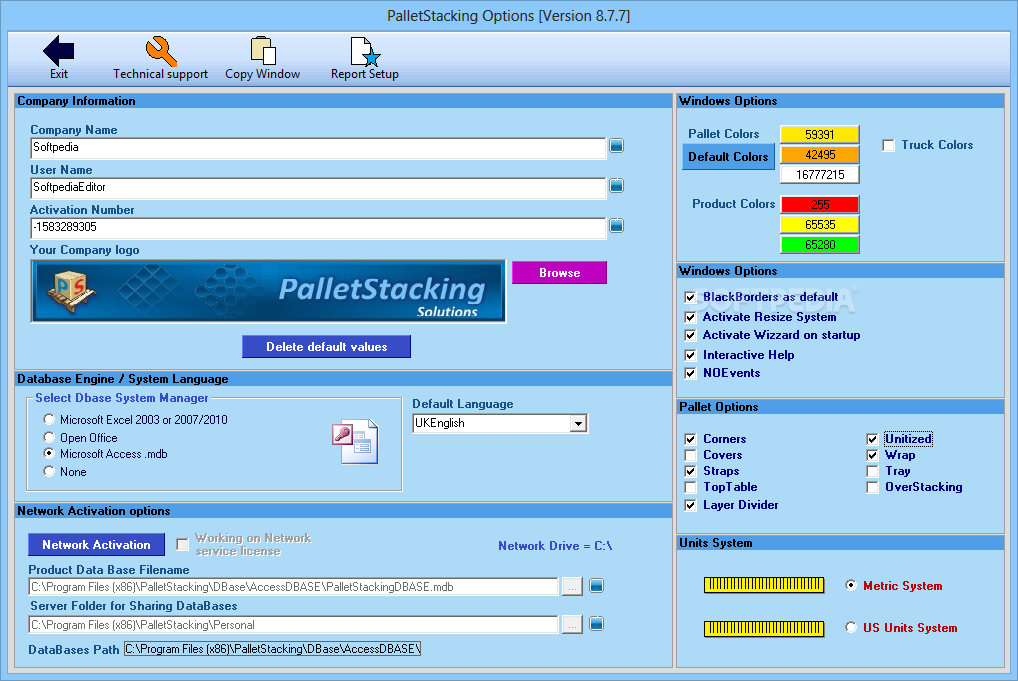The height and width of the screenshot is (681, 1018).
Task: Click the Activation Number input field
Action: (318, 228)
